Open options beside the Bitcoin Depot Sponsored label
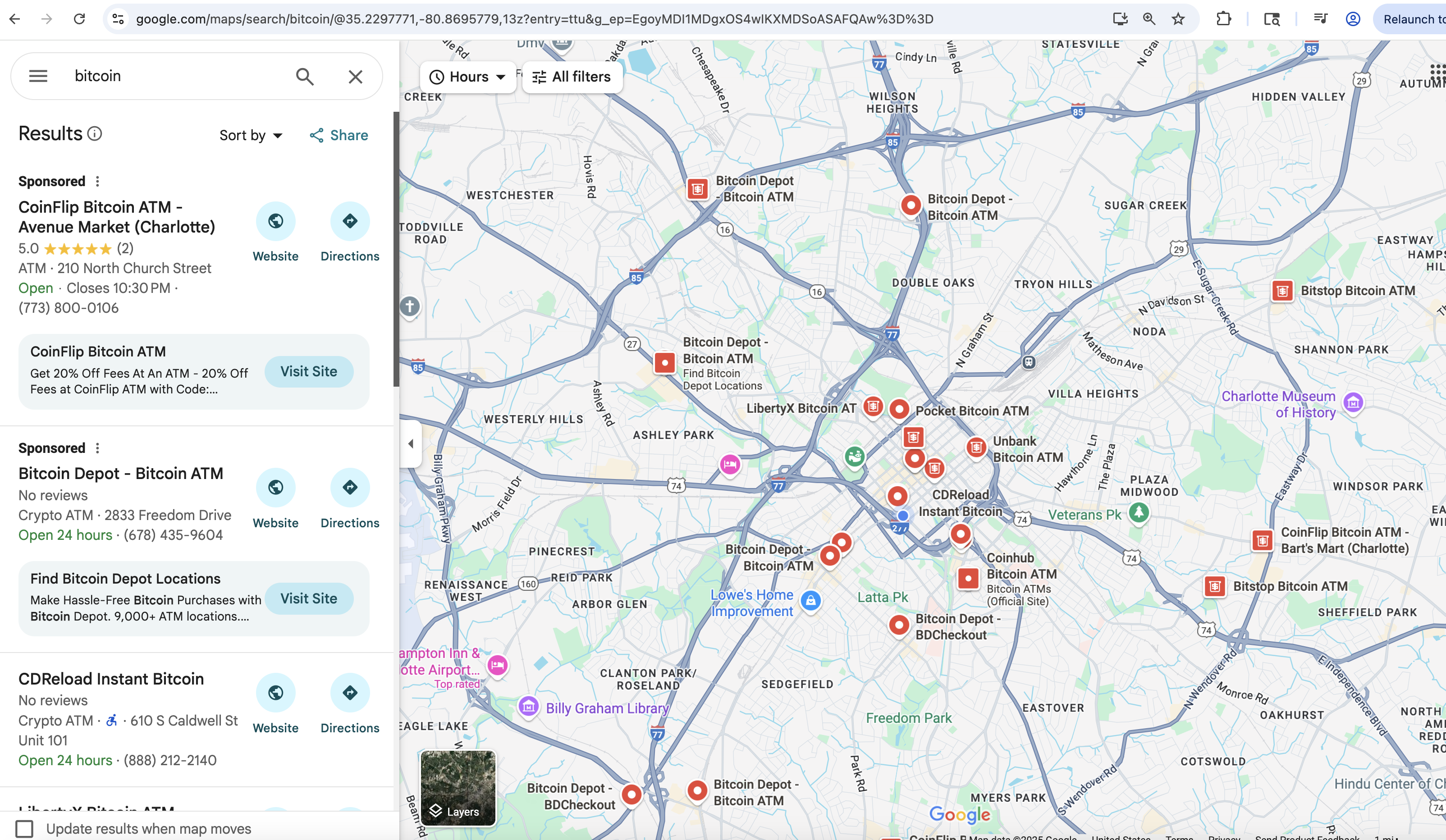 point(97,448)
